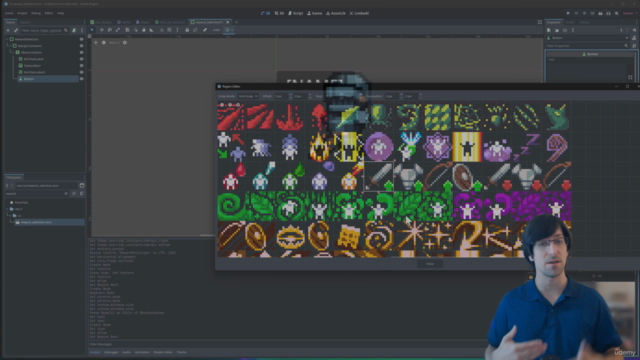
Task: Open the LimboAI workspace
Action: [359, 13]
